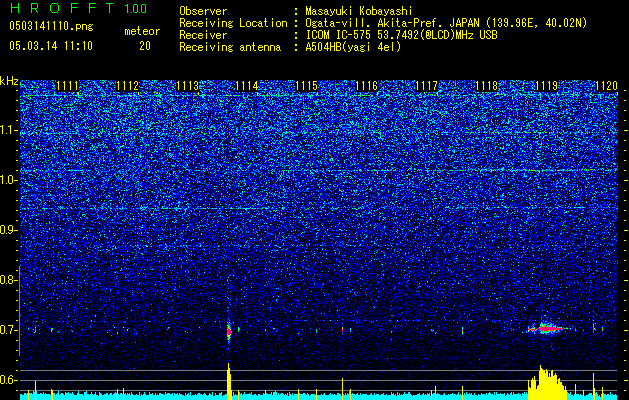Click the 1.1 kHz frequency label
This screenshot has width=629, height=400.
(x=9, y=130)
